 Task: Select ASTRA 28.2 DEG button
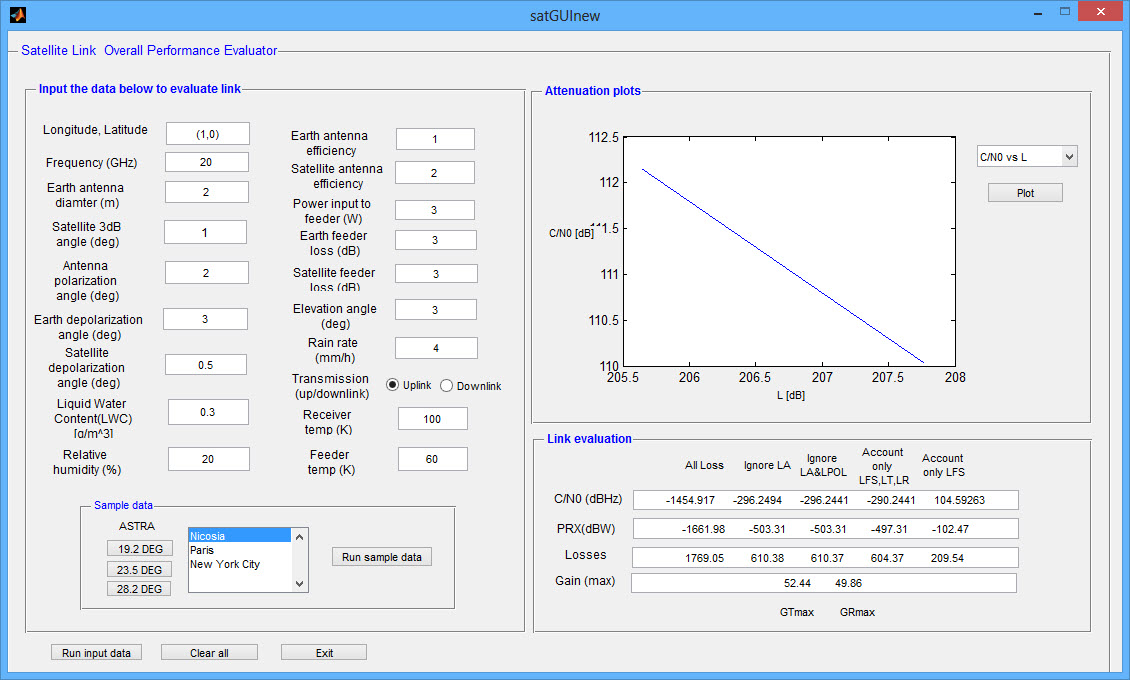coord(139,589)
